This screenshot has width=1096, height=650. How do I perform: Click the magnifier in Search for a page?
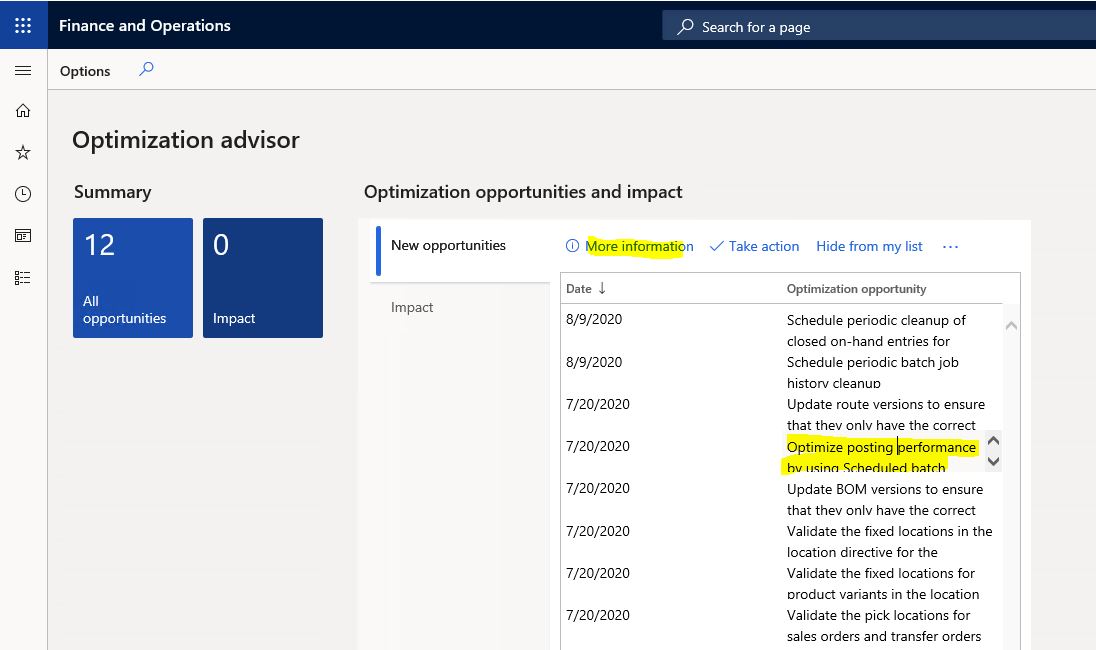pos(685,27)
